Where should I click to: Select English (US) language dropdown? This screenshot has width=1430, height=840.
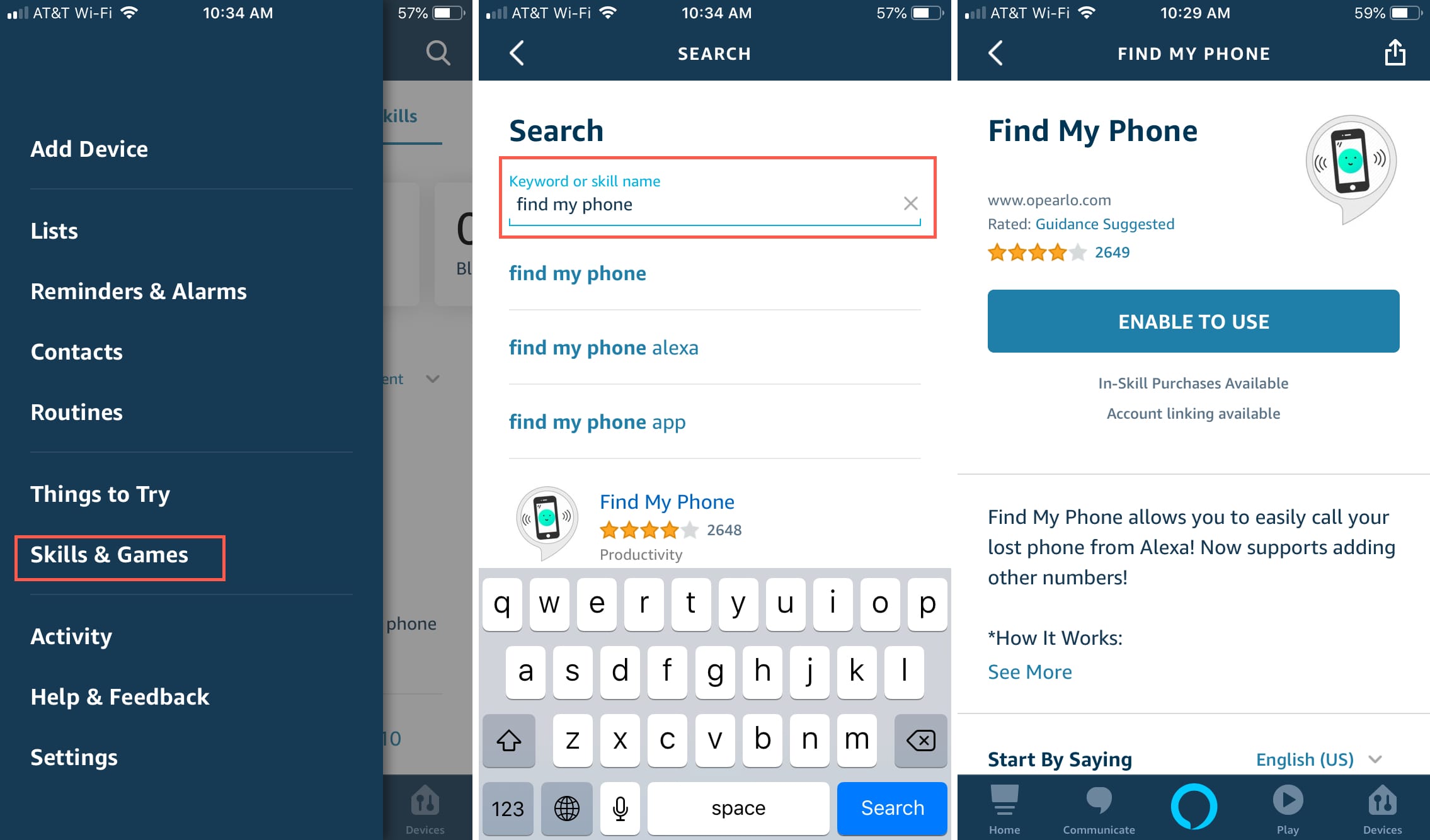(1320, 758)
